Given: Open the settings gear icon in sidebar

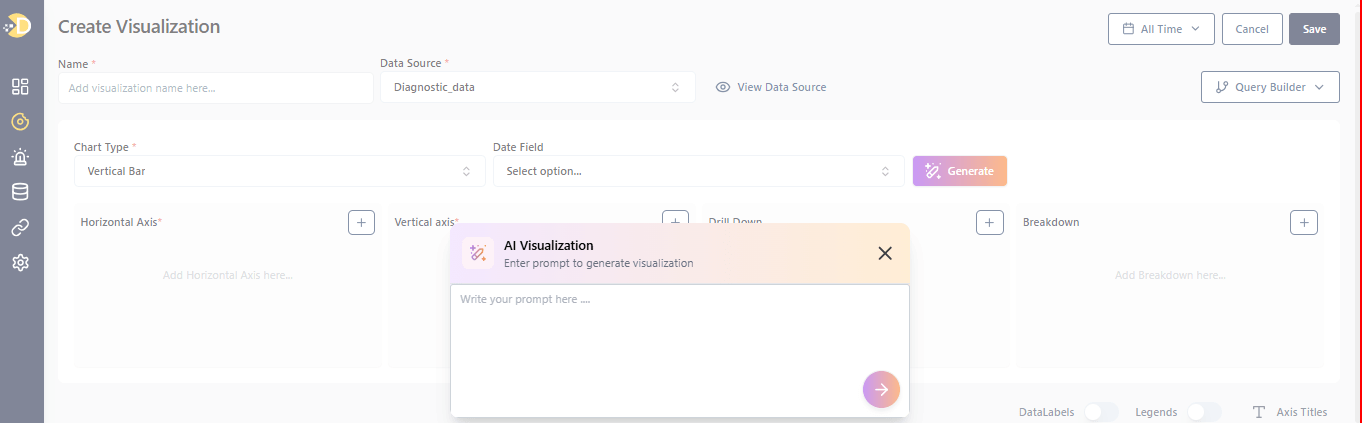Looking at the screenshot, I should click(20, 263).
